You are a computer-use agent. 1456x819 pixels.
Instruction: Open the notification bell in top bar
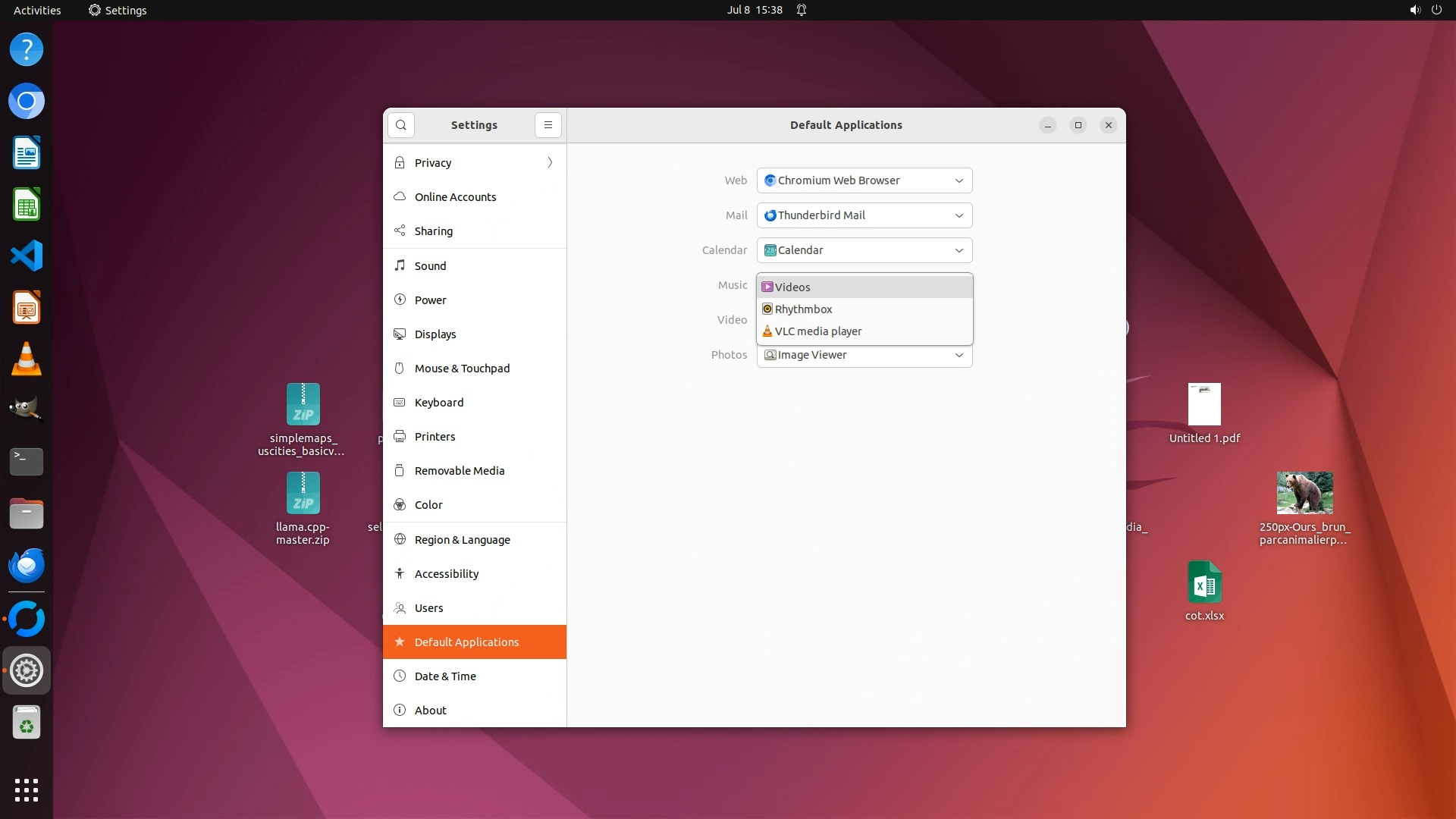801,10
